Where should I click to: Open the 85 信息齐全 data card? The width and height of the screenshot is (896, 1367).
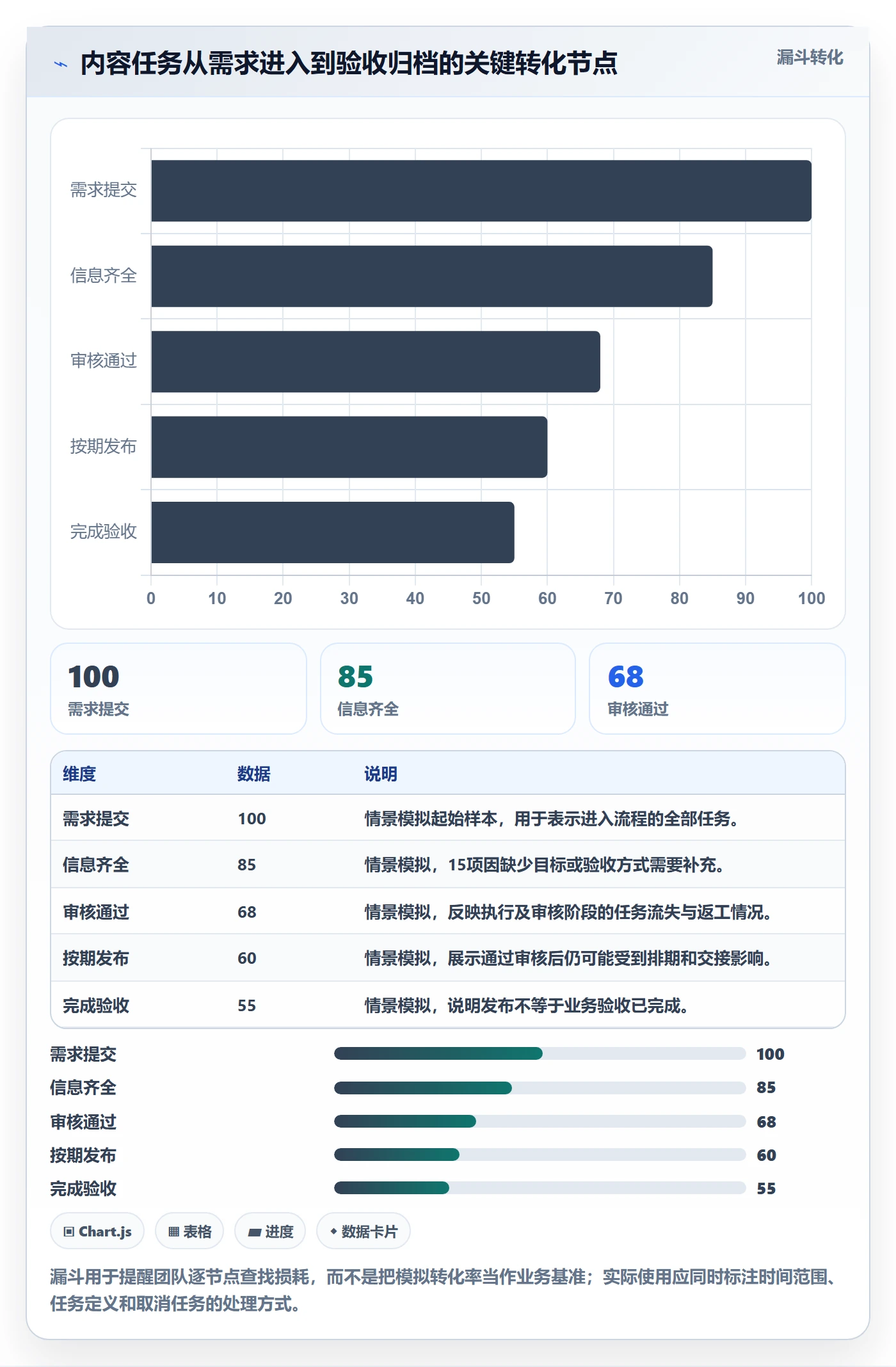coord(448,689)
